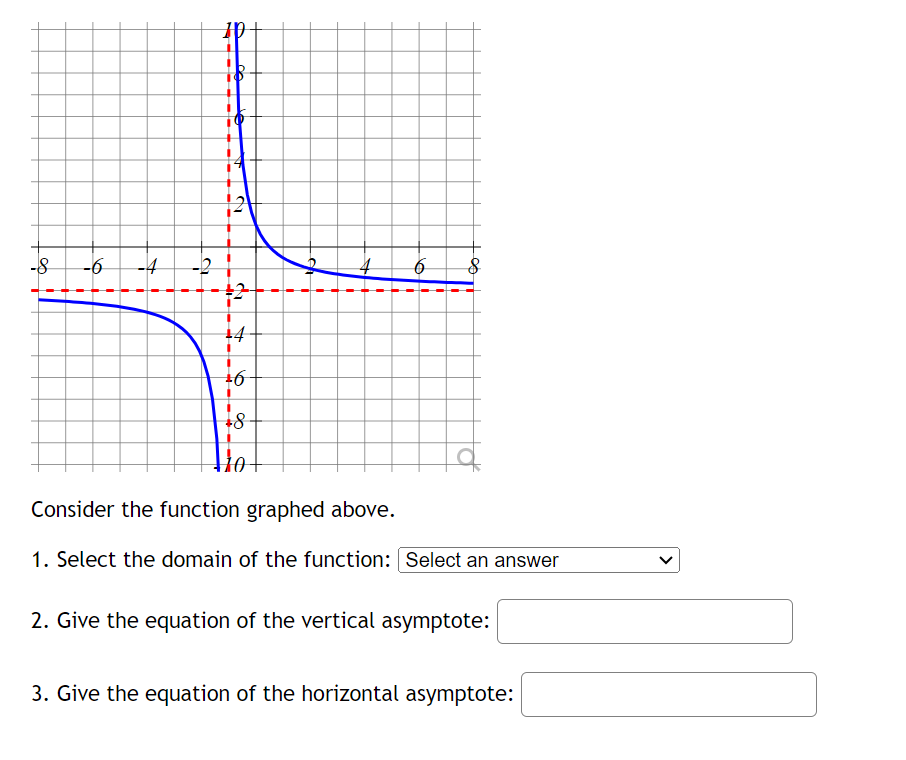
Task: Click question 2 about the vertical asymptote
Action: (x=260, y=621)
